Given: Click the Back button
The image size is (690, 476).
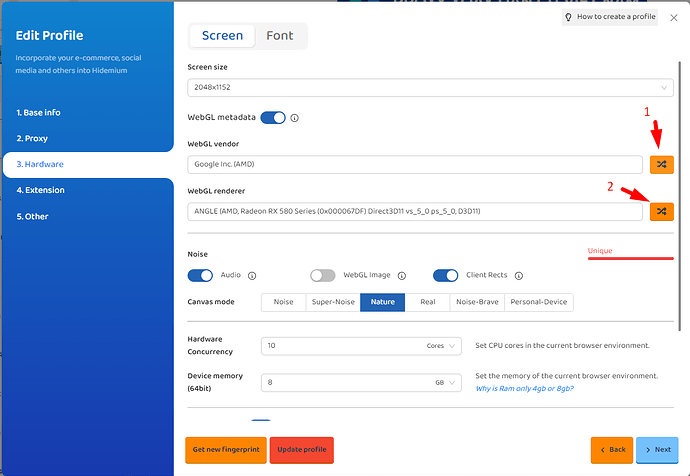Looking at the screenshot, I should [x=612, y=450].
